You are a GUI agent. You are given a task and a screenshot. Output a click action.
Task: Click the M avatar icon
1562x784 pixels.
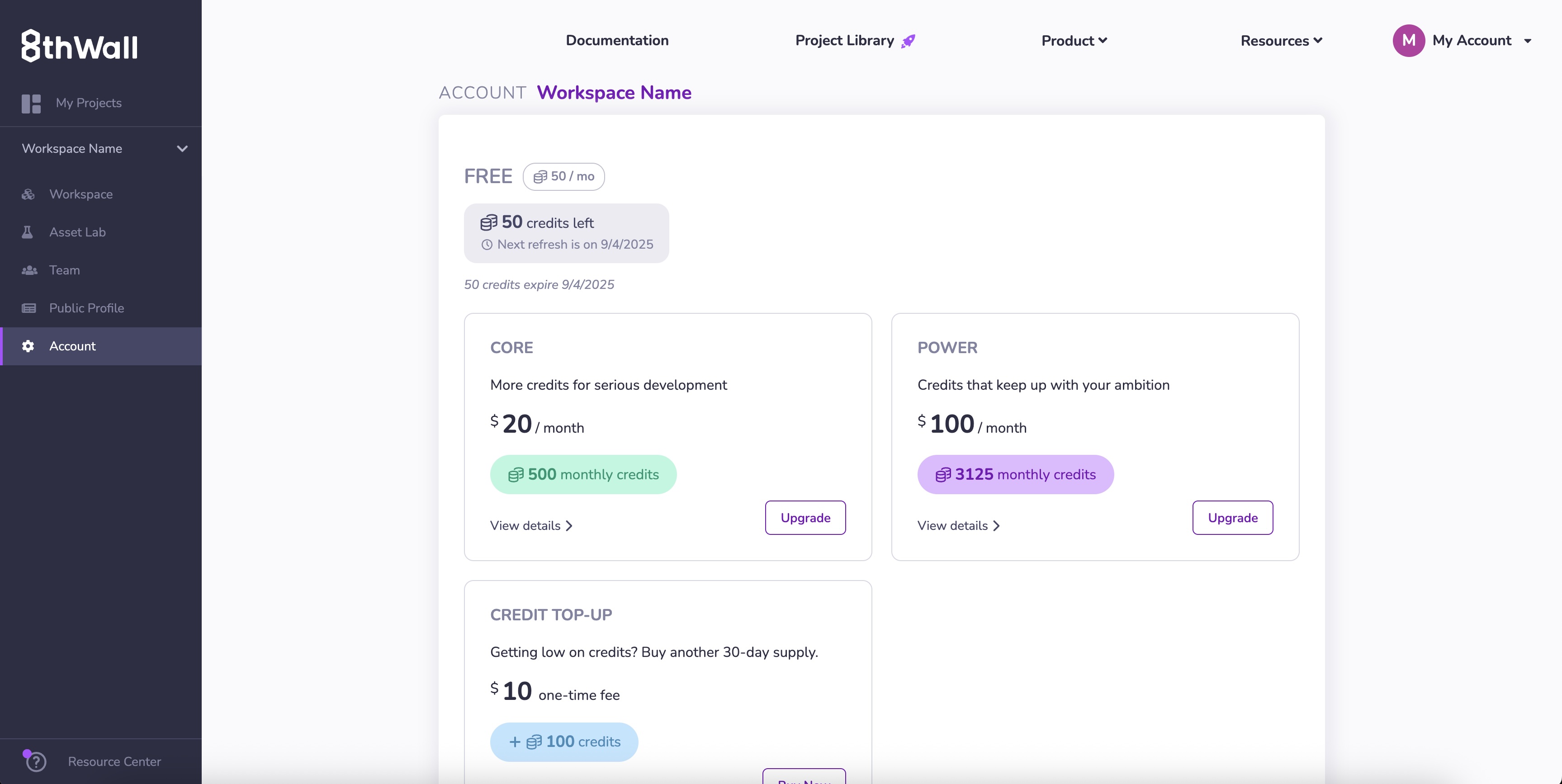pos(1408,41)
